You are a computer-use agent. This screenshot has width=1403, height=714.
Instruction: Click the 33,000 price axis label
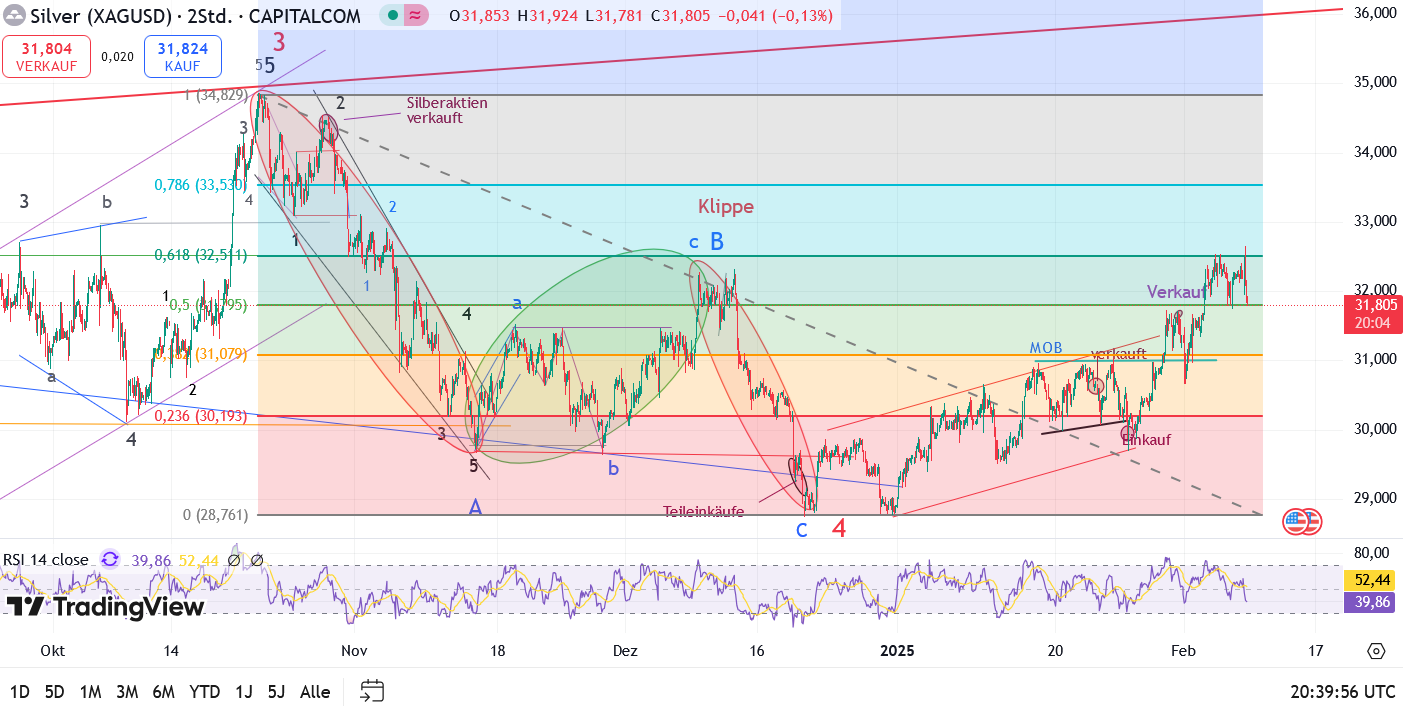pyautogui.click(x=1374, y=221)
